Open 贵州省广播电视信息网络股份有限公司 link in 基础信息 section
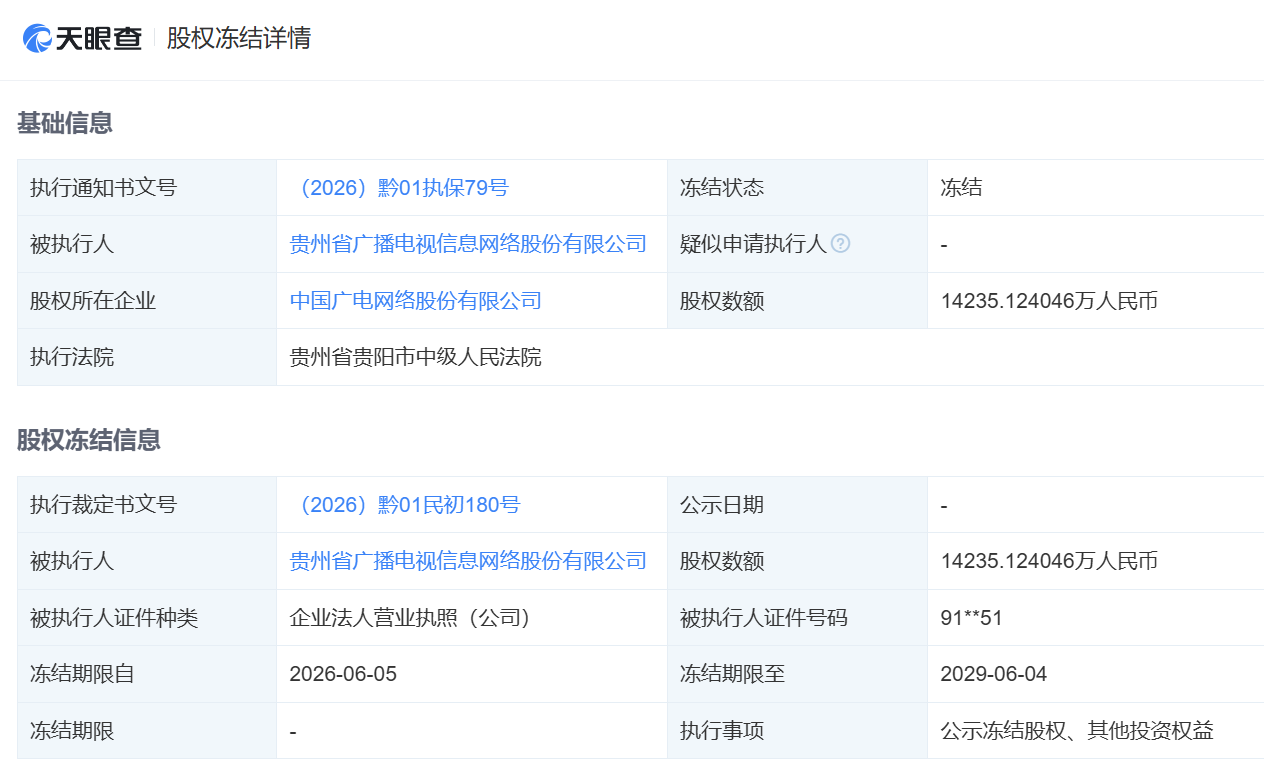Image resolution: width=1264 pixels, height=770 pixels. 468,244
